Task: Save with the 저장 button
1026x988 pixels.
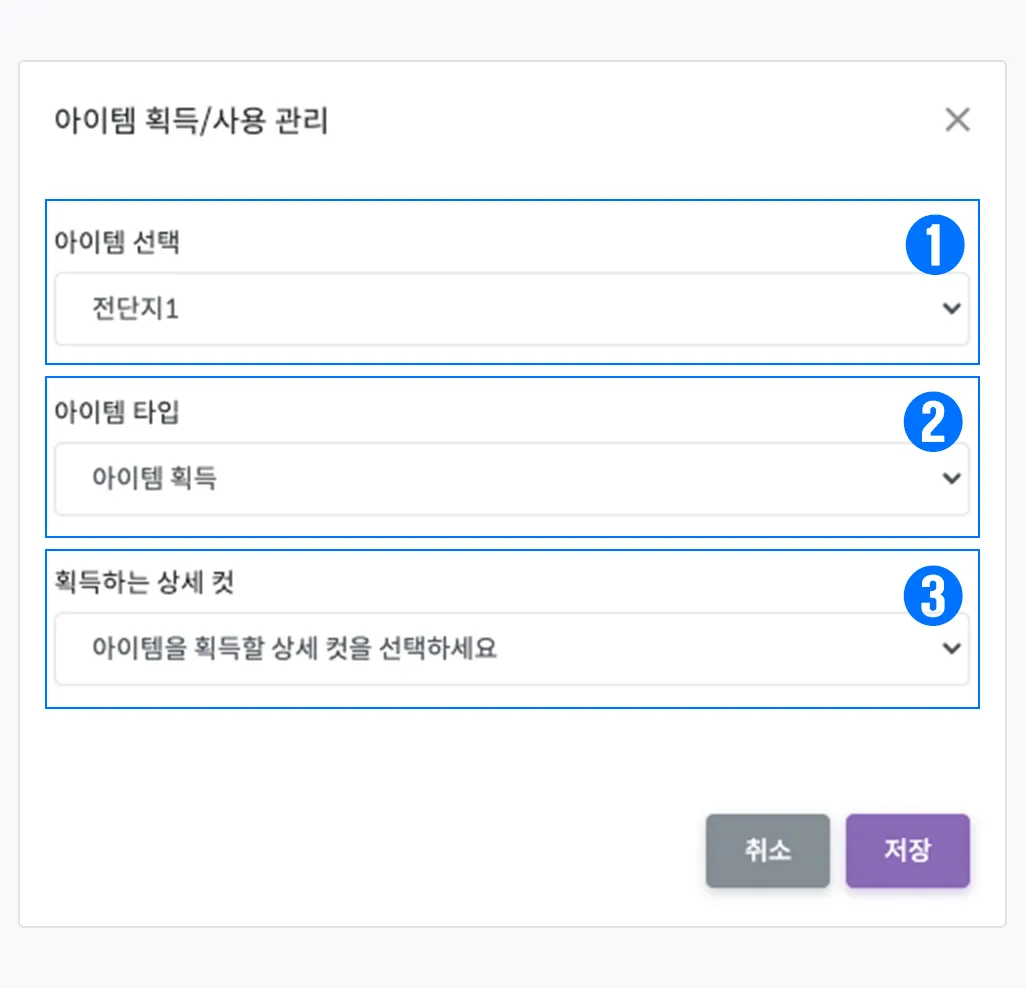Action: pos(907,851)
